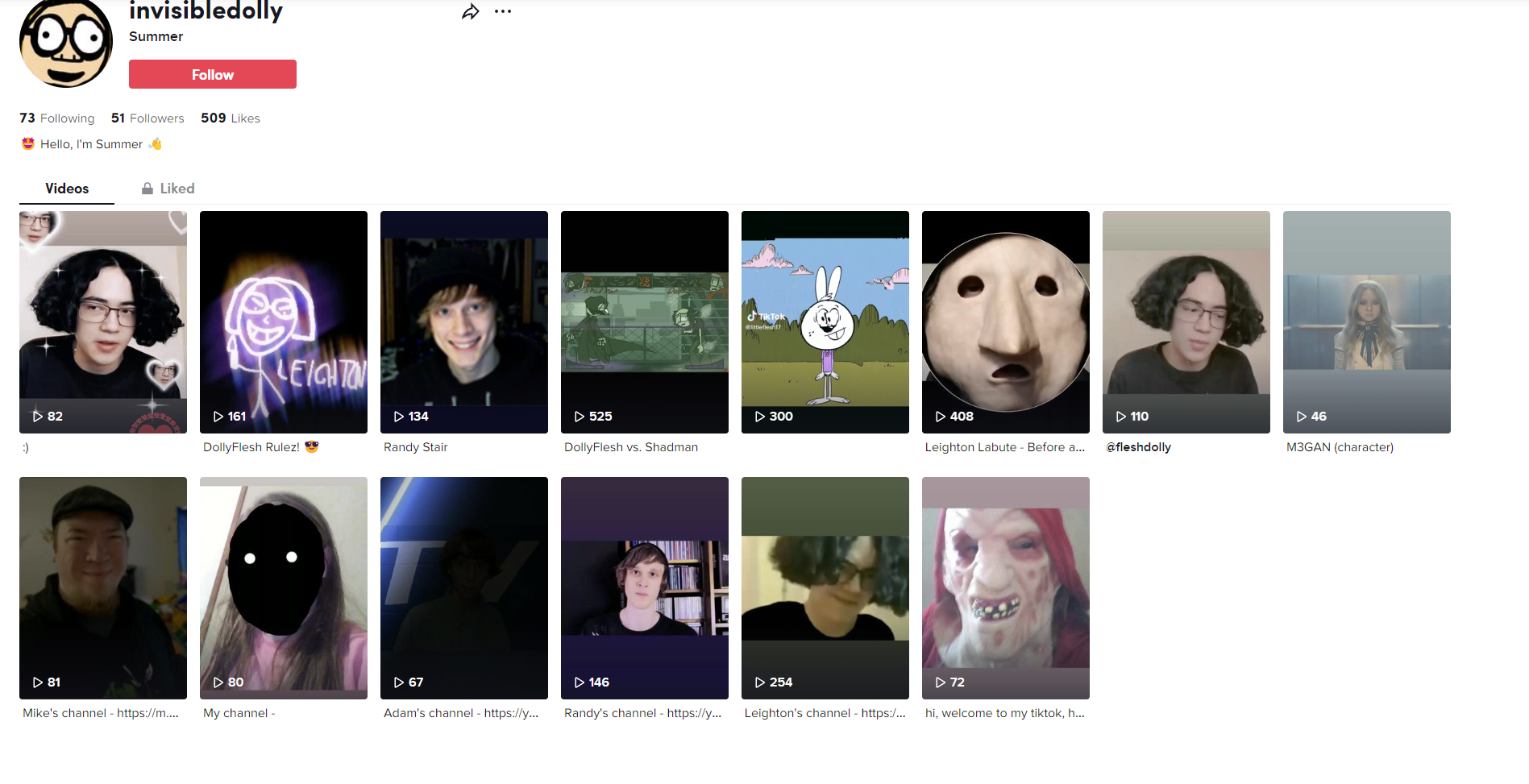View the 51 Followers list

coord(147,118)
